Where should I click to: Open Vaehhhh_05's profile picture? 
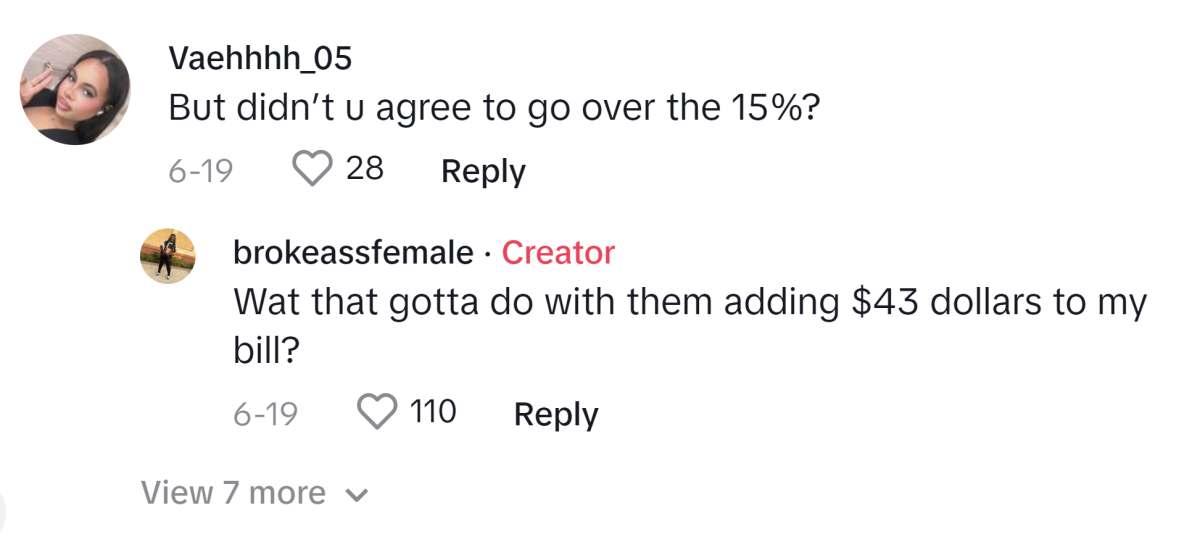(77, 89)
